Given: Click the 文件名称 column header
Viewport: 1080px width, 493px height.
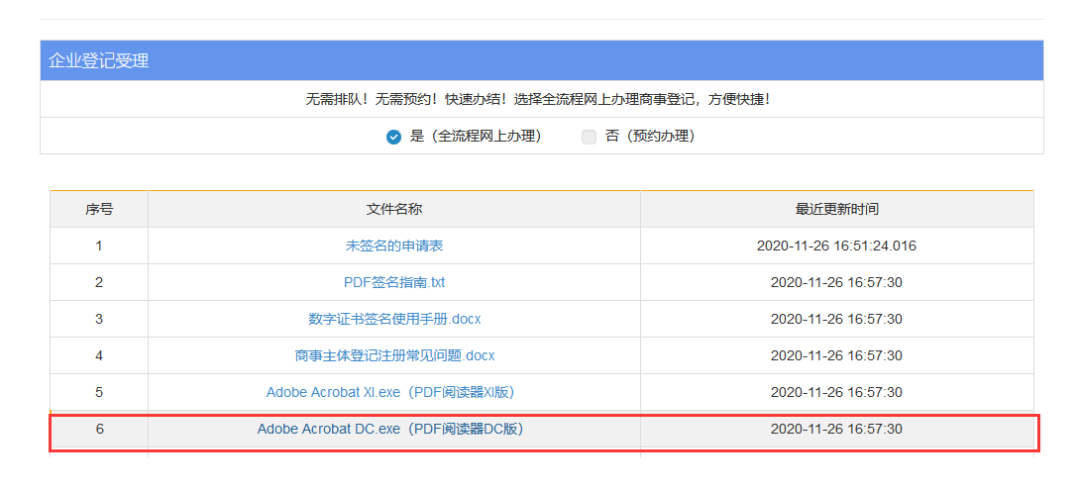Looking at the screenshot, I should click(x=394, y=209).
